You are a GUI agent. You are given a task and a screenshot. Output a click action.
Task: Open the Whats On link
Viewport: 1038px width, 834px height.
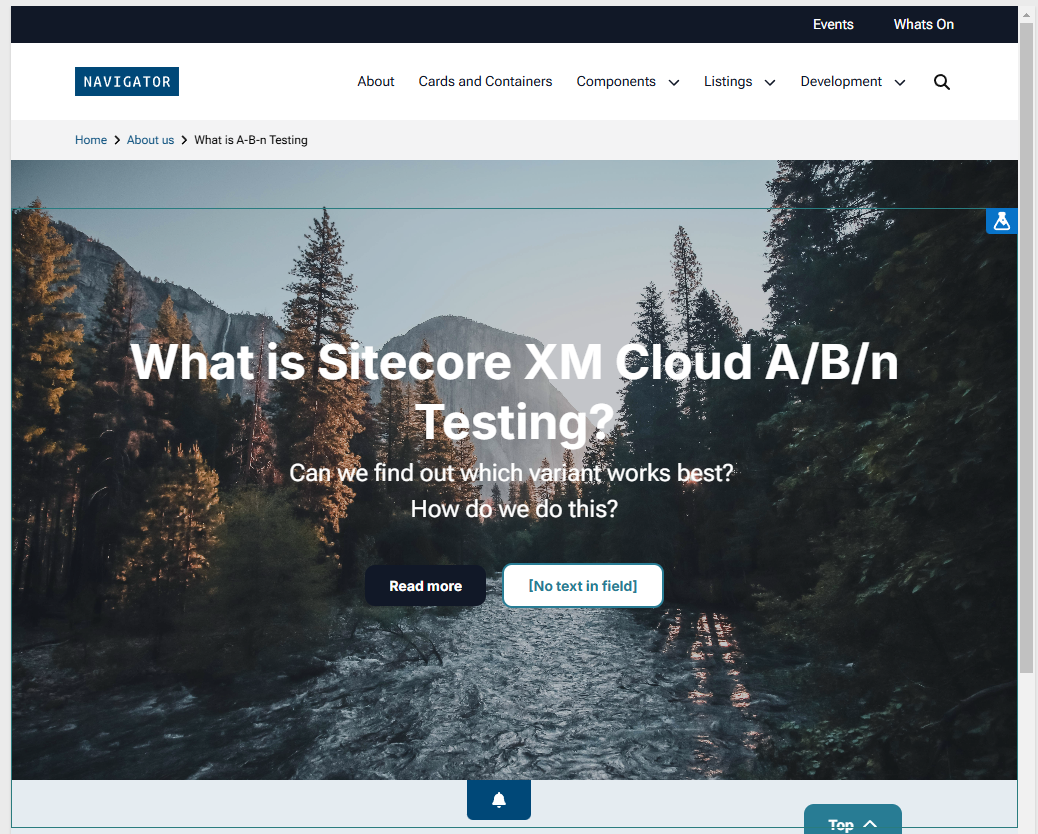(x=923, y=24)
